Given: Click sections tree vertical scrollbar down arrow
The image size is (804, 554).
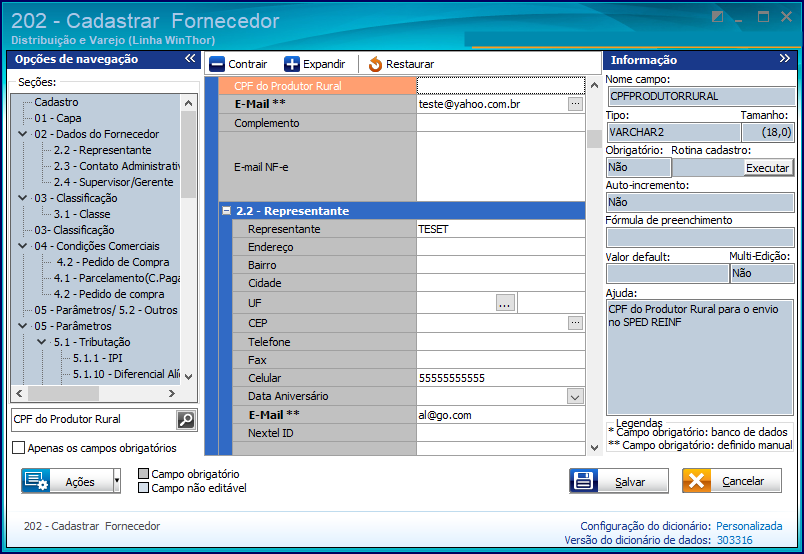Looking at the screenshot, I should pos(188,377).
